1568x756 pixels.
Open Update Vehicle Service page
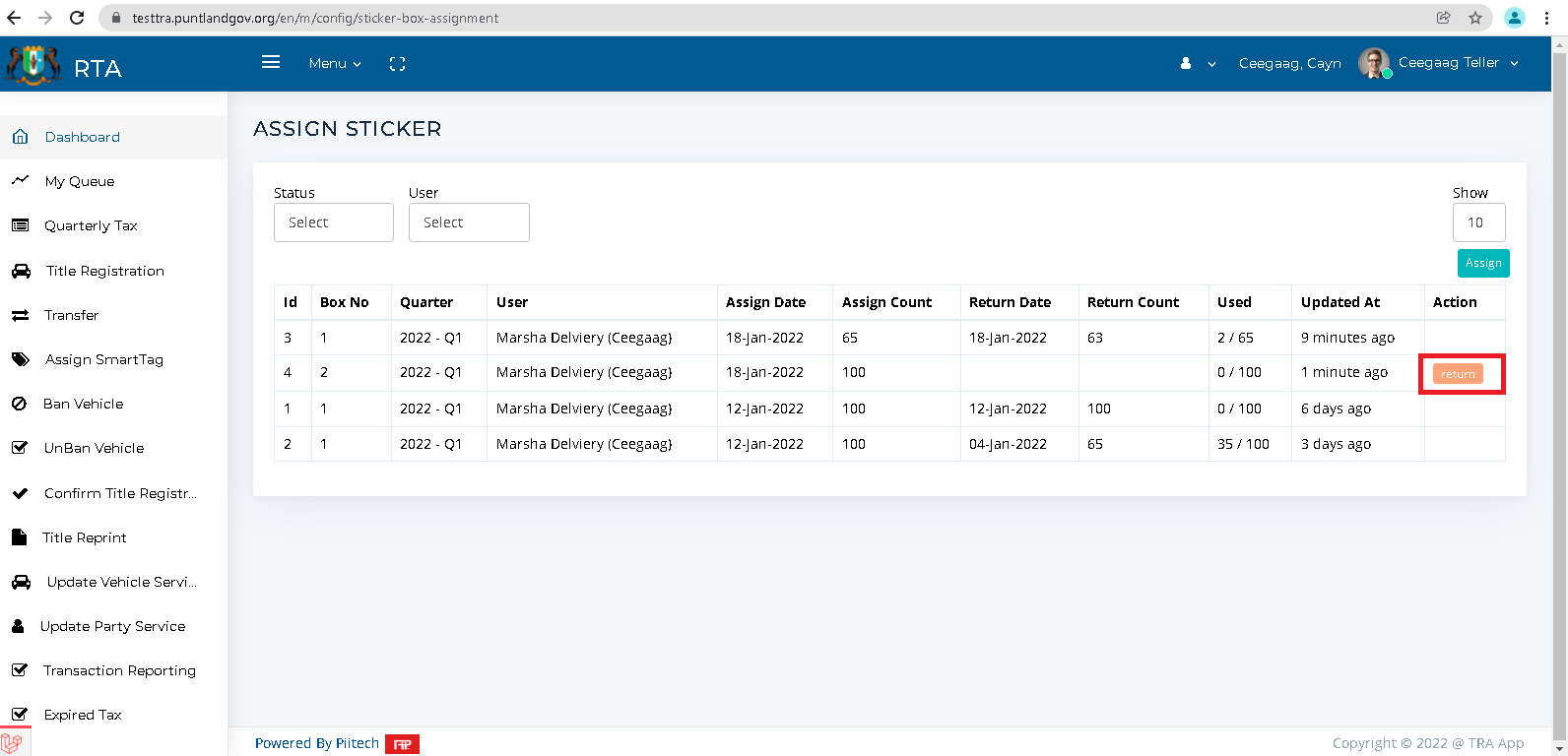(x=121, y=582)
